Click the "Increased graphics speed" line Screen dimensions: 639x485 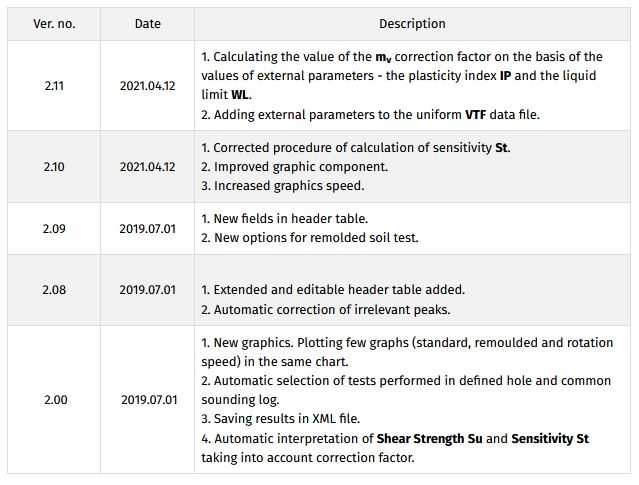[x=283, y=185]
